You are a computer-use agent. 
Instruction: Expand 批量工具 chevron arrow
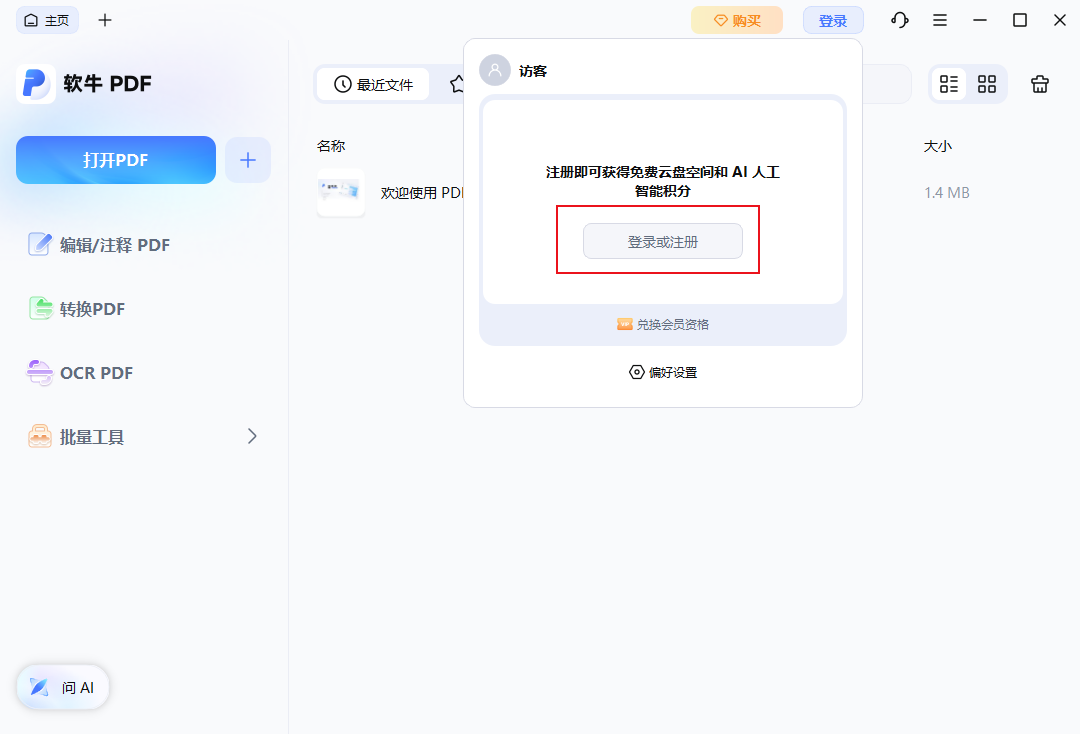(x=252, y=436)
